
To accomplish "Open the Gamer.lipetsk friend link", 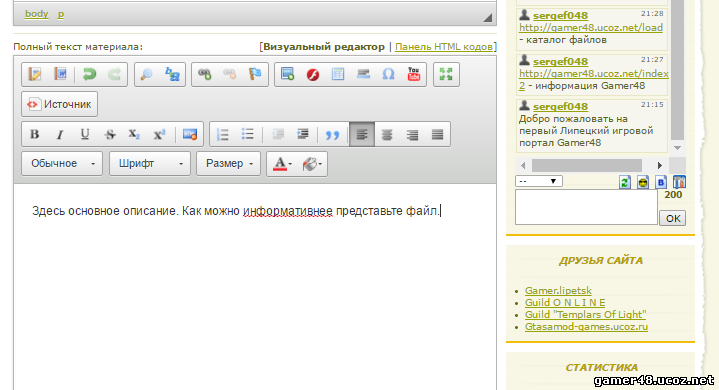I will (558, 291).
